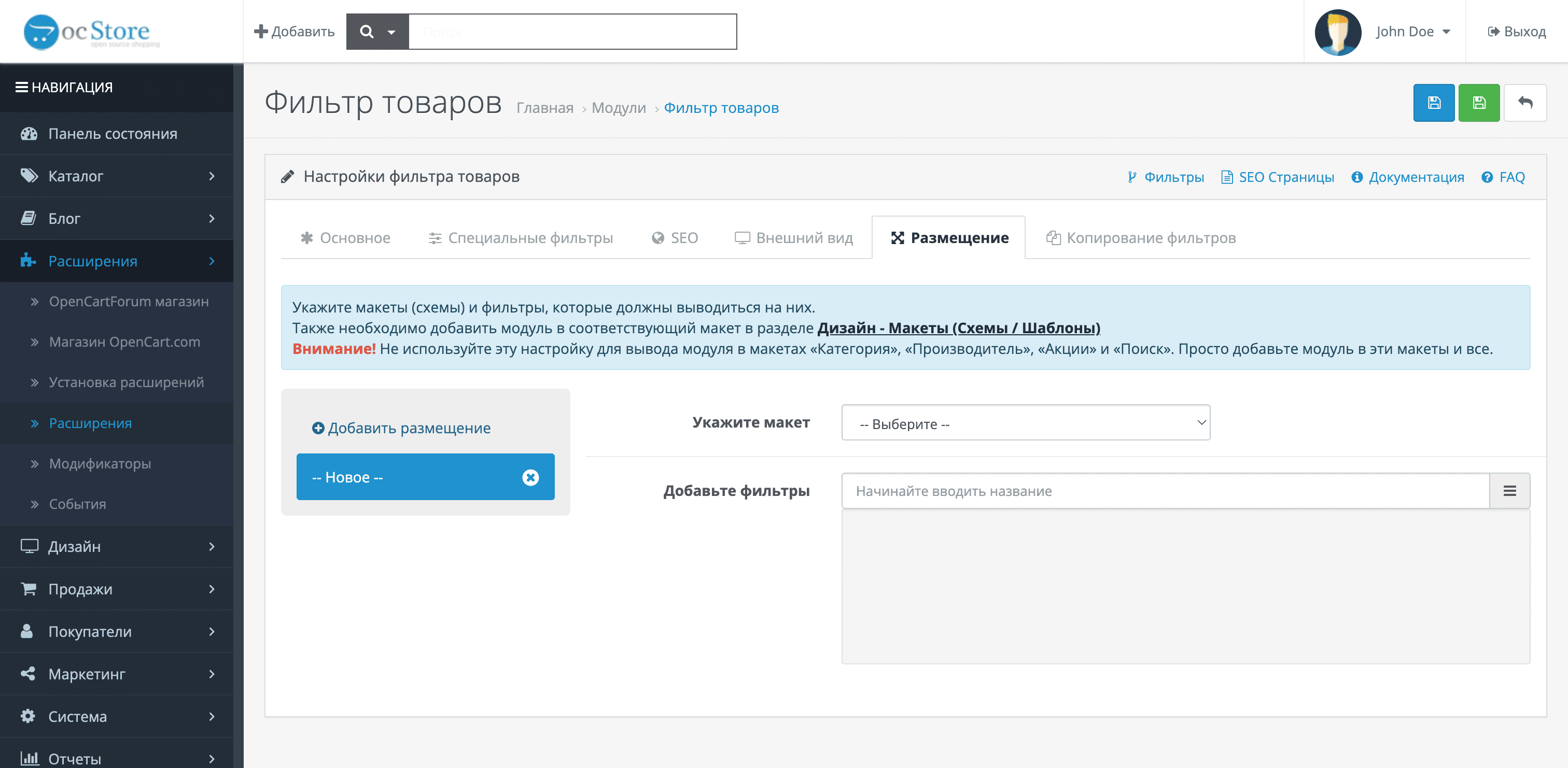
Task: Open the Укажите макет dropdown
Action: point(1026,423)
